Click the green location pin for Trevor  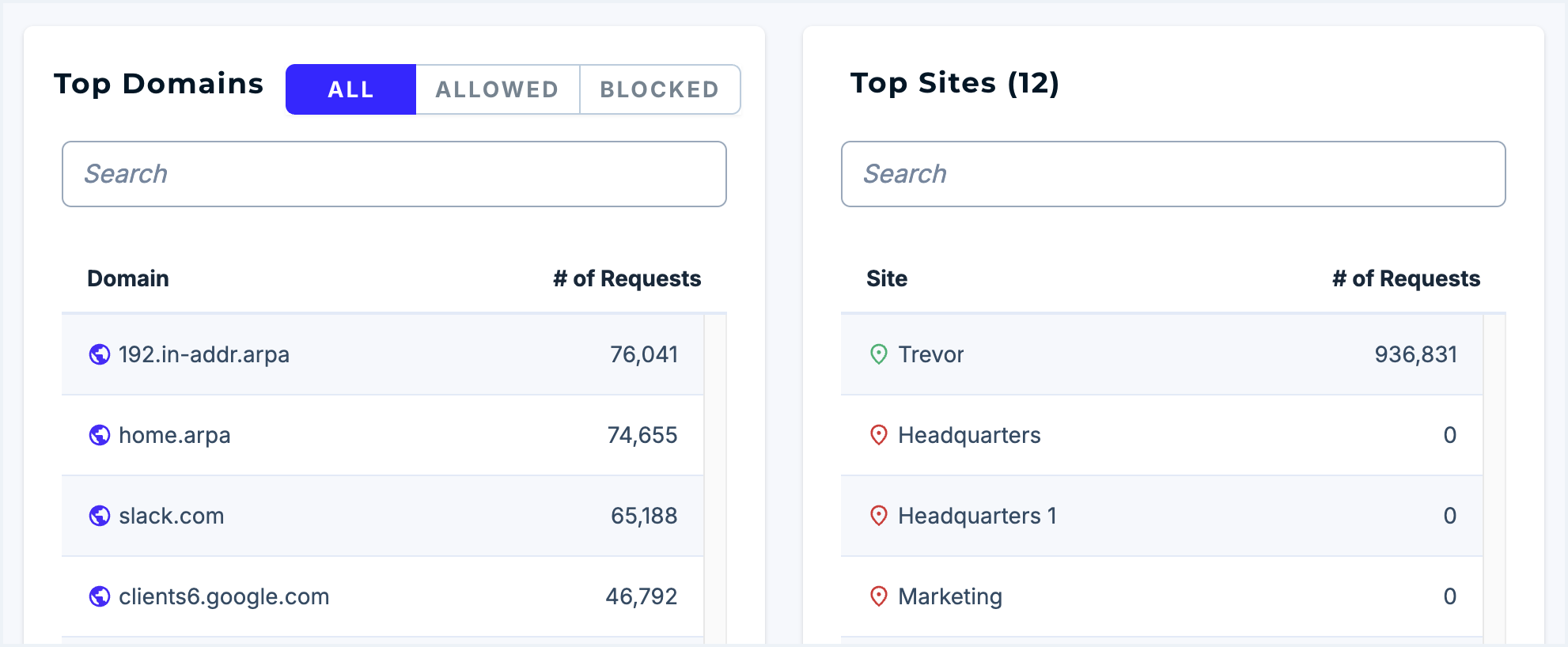coord(878,354)
